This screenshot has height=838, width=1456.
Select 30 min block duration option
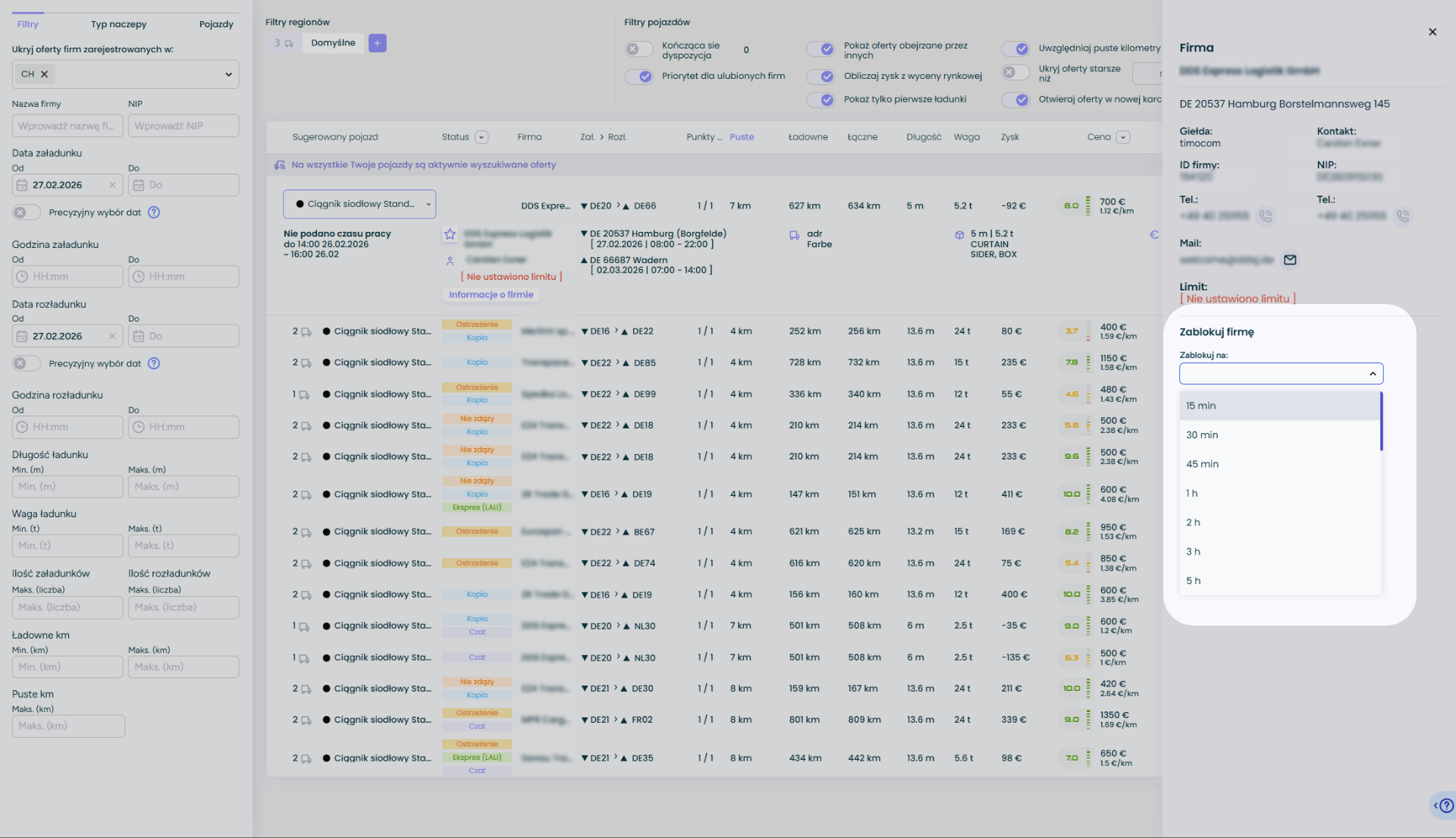[x=1202, y=435]
